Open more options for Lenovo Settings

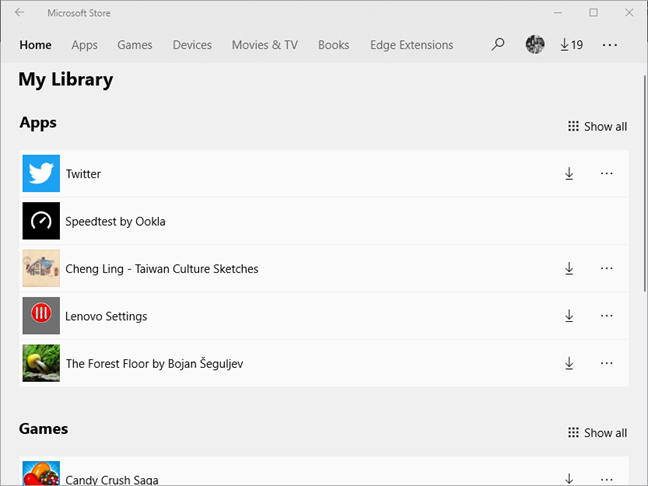coord(606,316)
